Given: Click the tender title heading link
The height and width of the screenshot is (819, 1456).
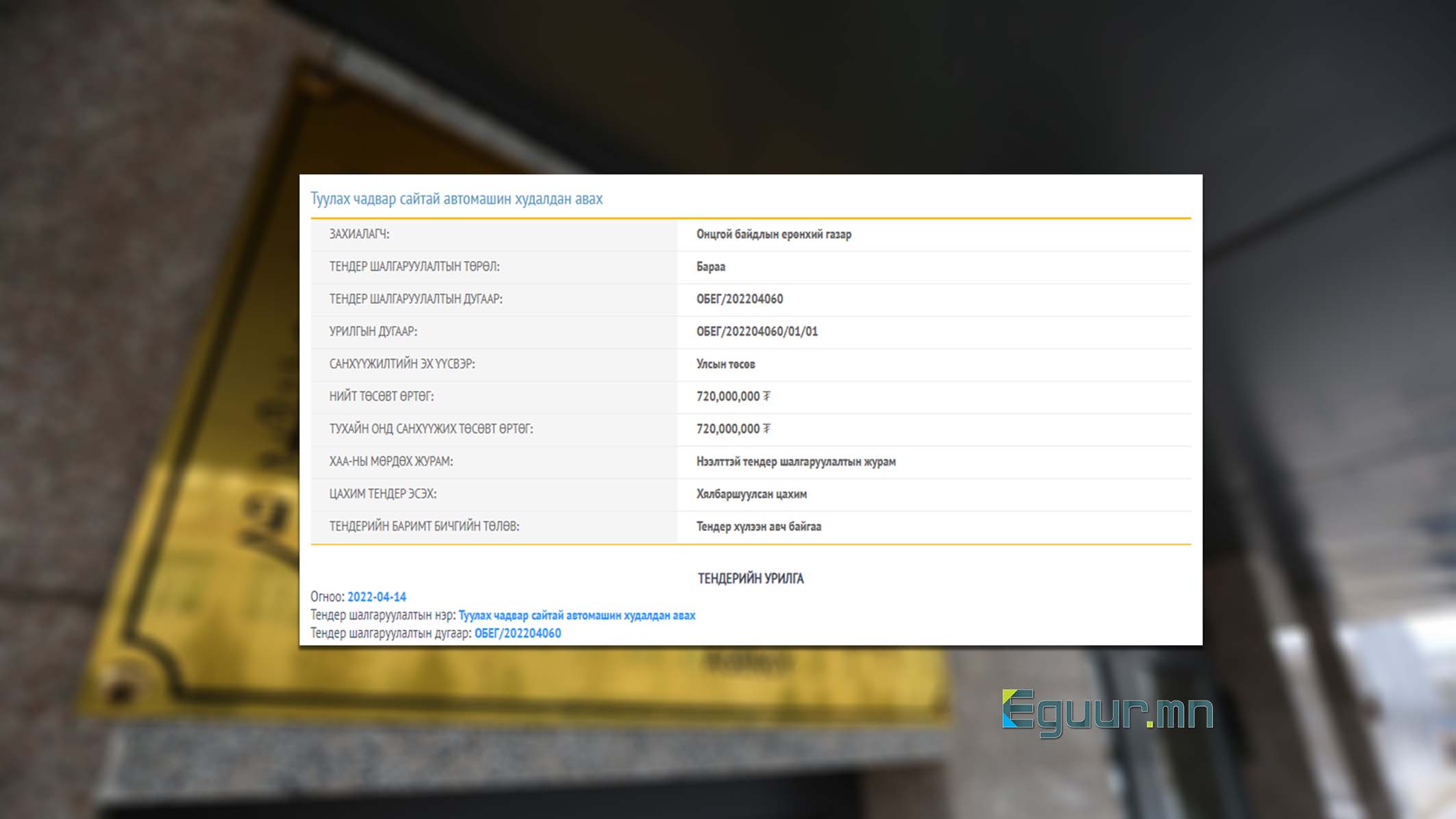Looking at the screenshot, I should [456, 199].
